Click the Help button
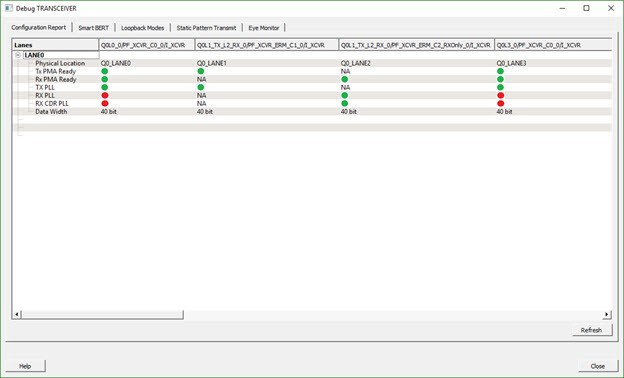Screen dimensions: 624x378 click(25, 366)
